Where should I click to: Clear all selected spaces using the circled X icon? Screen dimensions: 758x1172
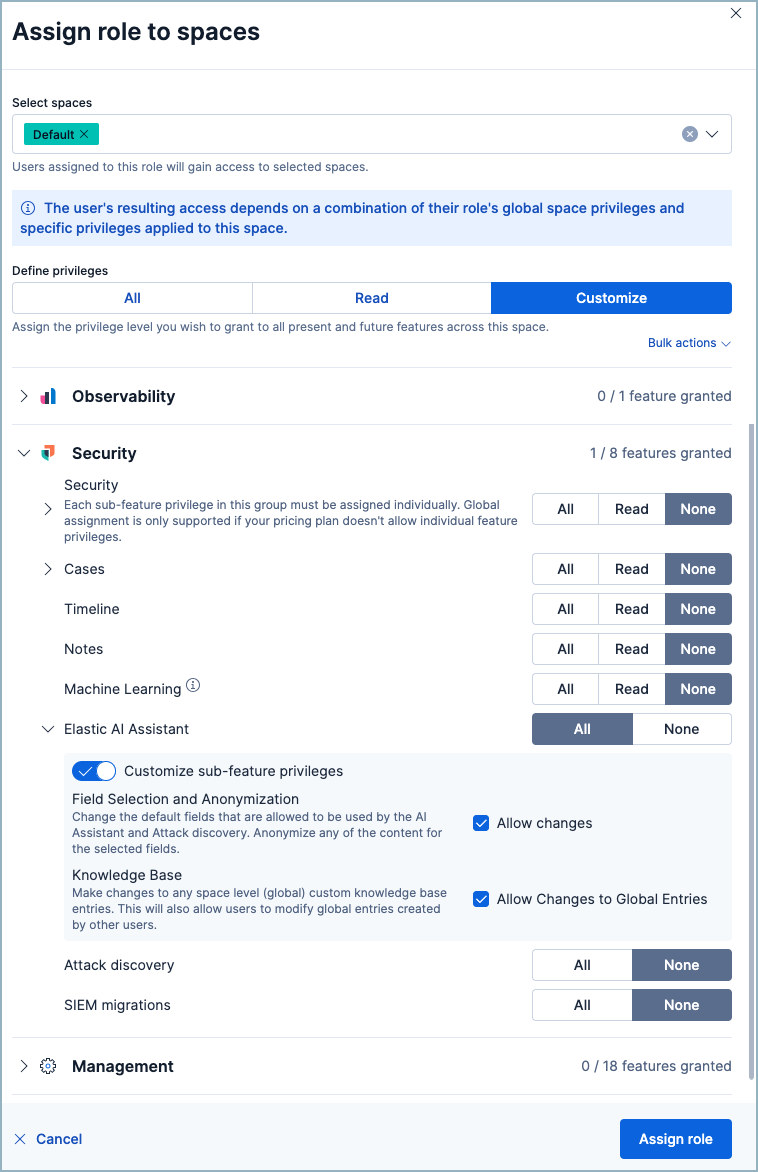(x=689, y=133)
